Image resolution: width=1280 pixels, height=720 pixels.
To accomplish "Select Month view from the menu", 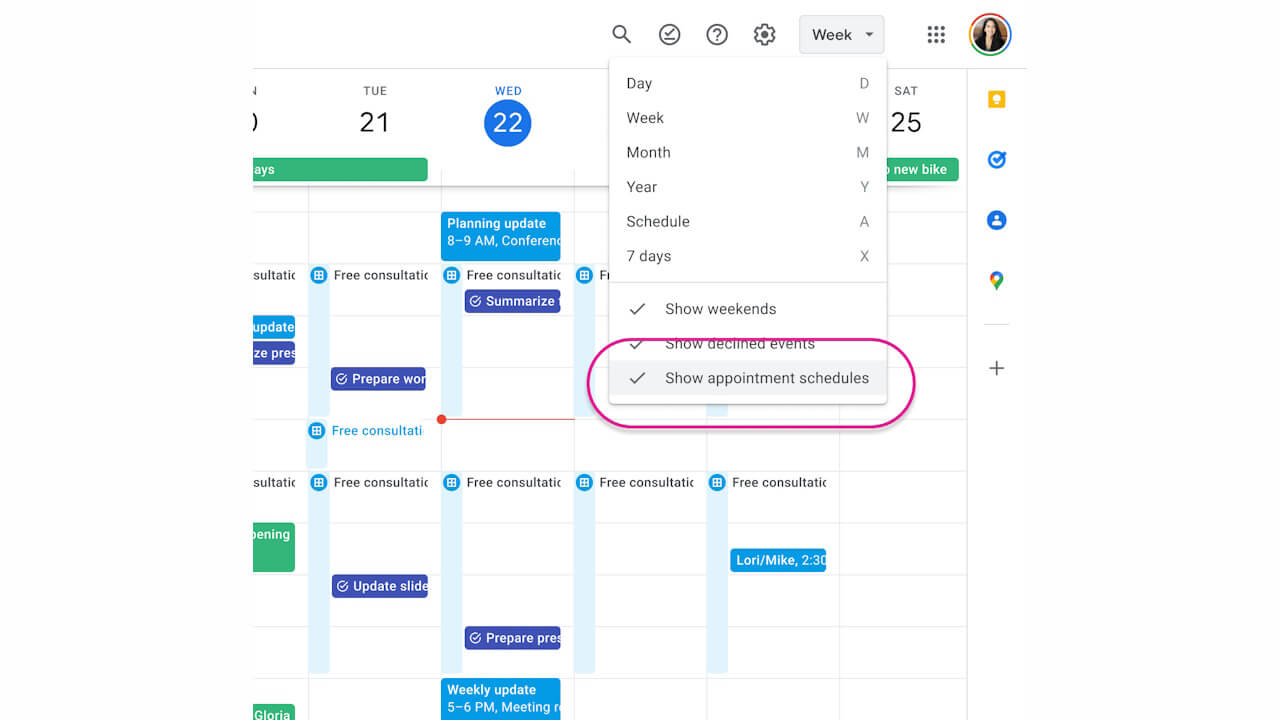I will (x=648, y=152).
